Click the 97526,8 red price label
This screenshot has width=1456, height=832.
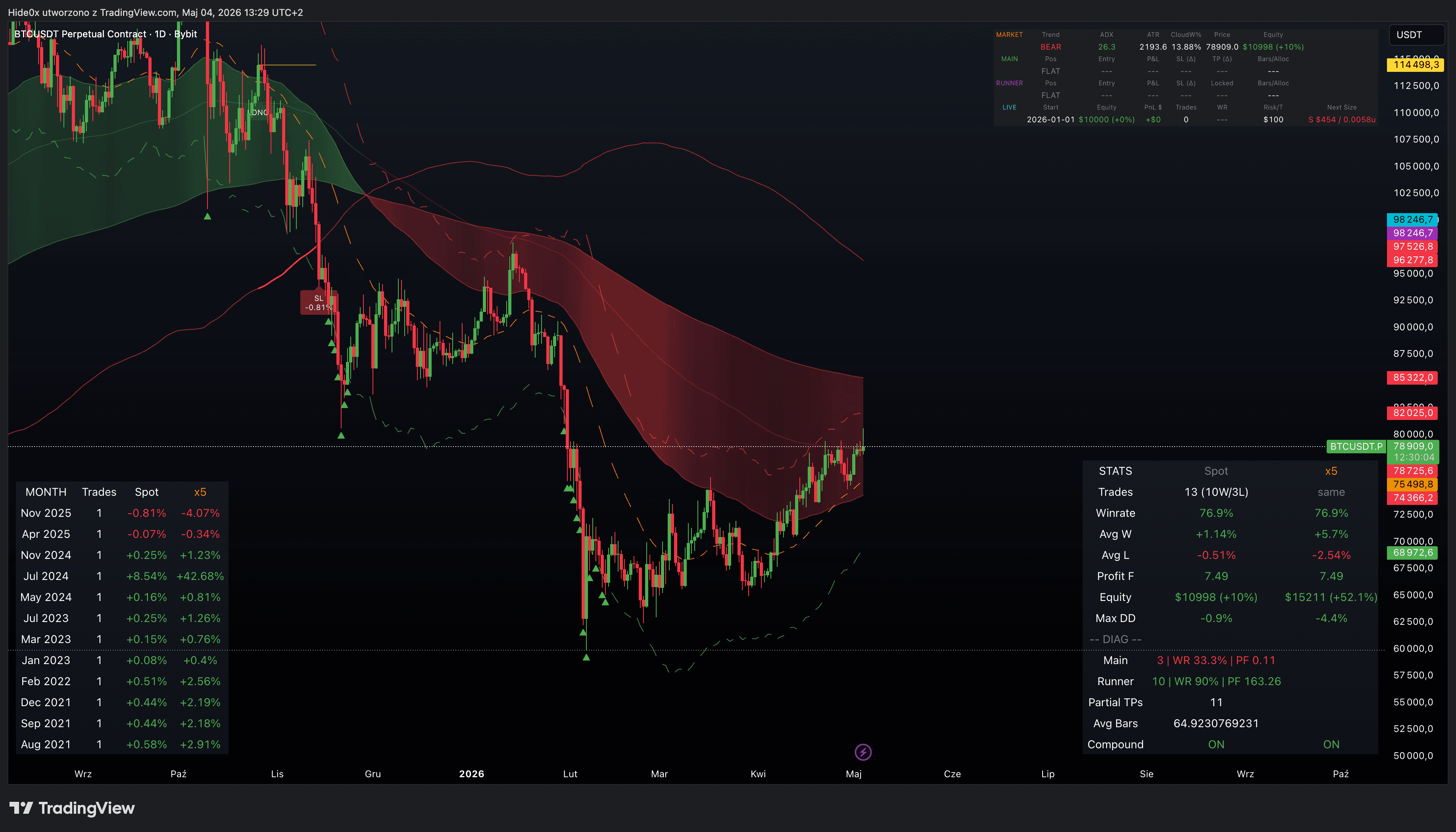click(1412, 246)
